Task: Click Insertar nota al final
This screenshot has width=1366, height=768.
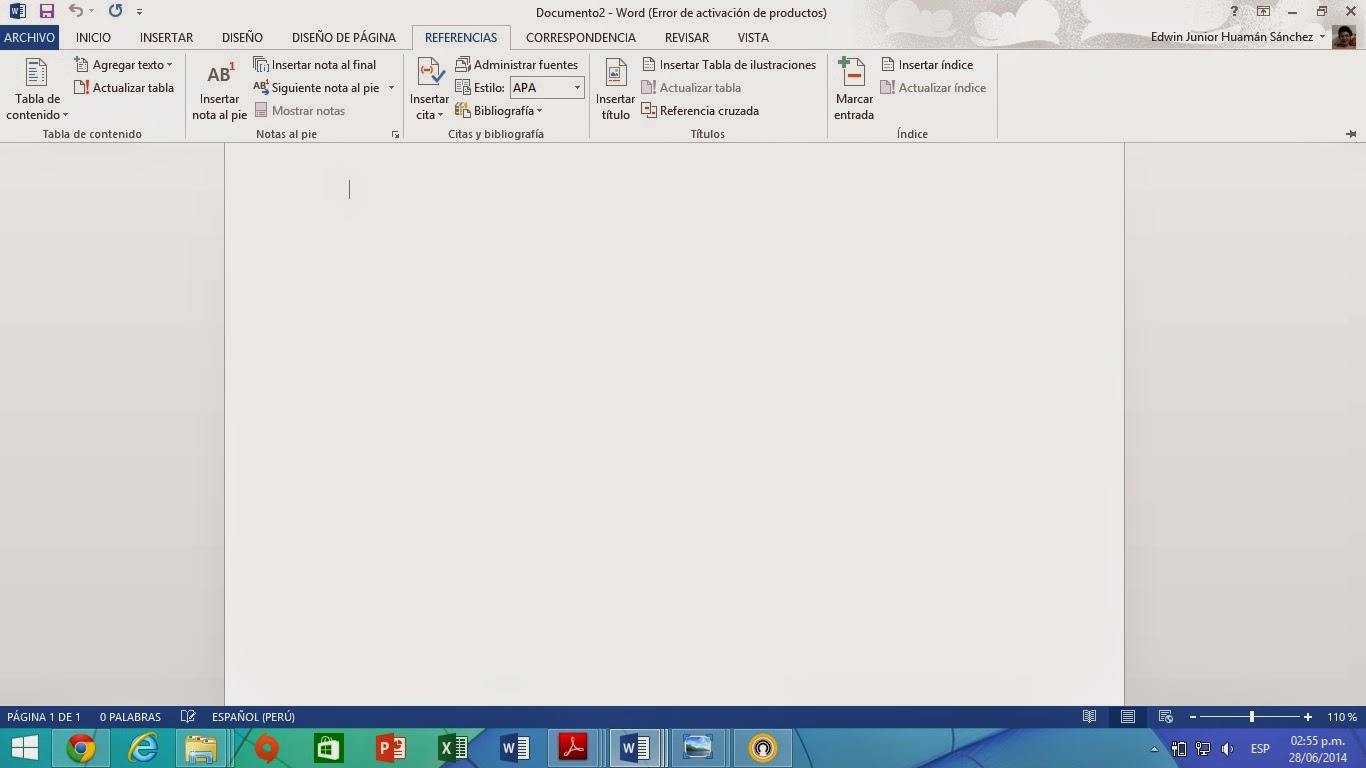Action: click(x=316, y=64)
